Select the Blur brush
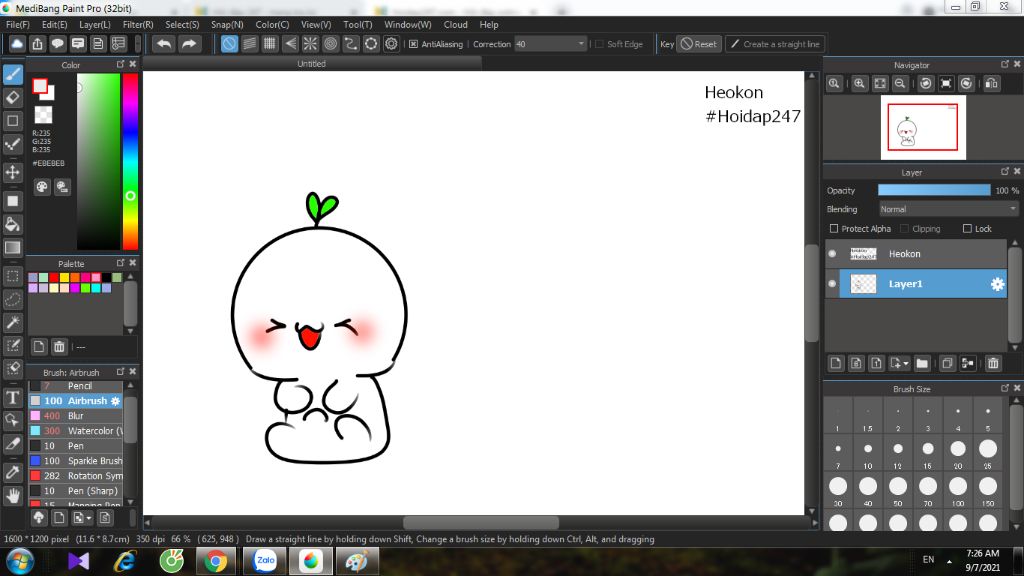The width and height of the screenshot is (1024, 576). click(76, 416)
